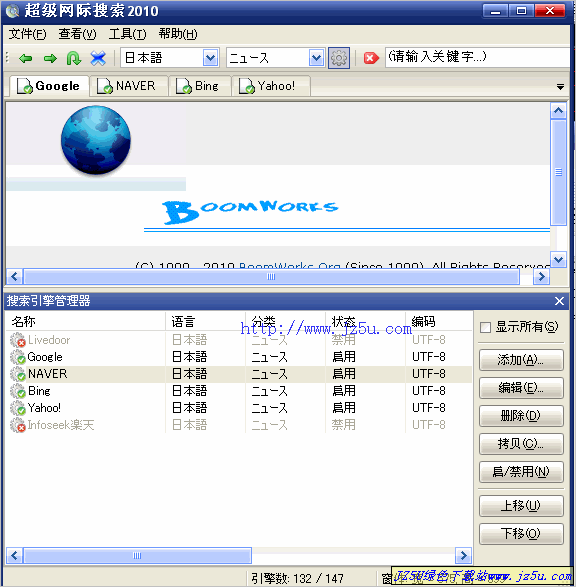Click the 删除(D) button
Image resolution: width=576 pixels, height=587 pixels.
(x=521, y=416)
